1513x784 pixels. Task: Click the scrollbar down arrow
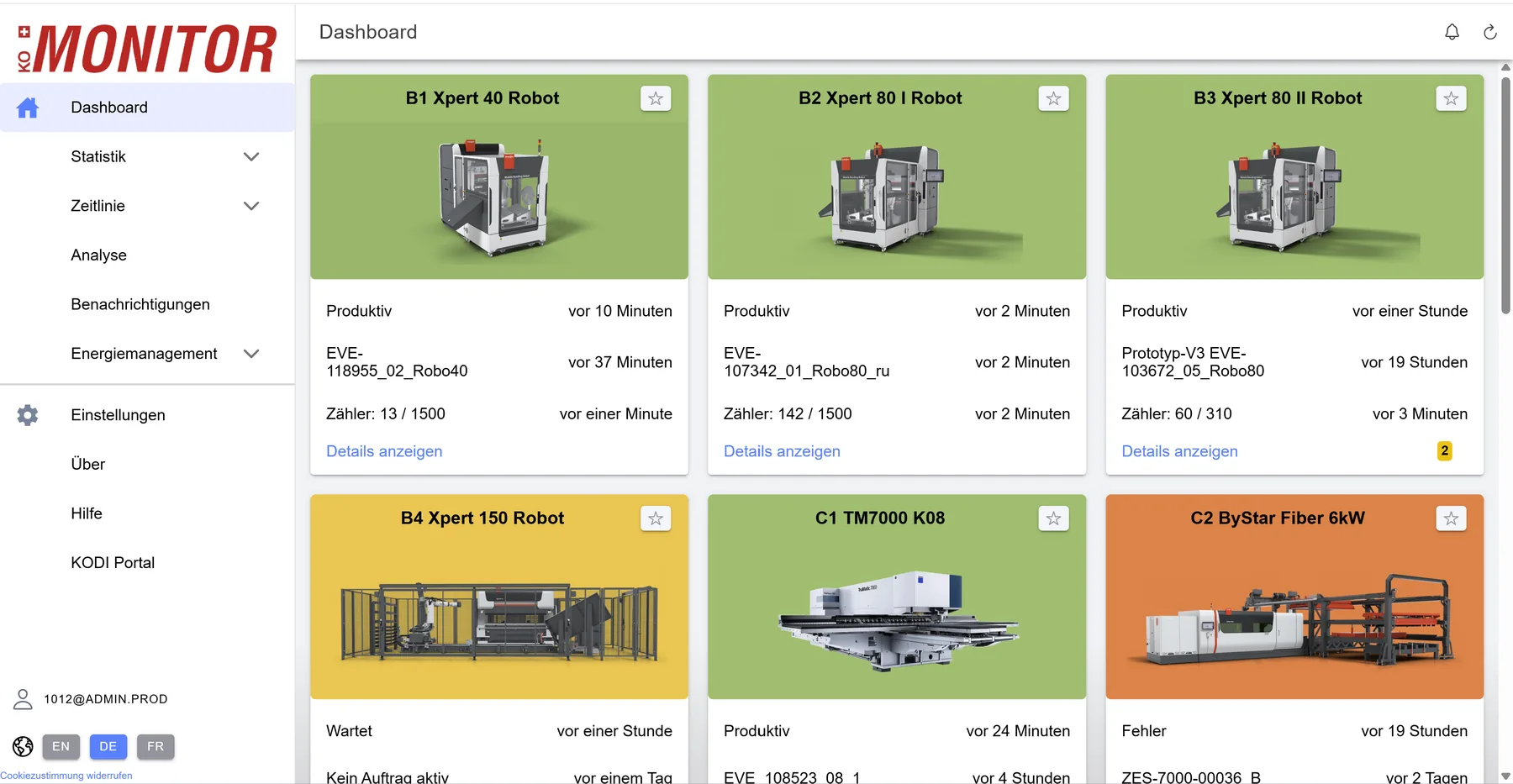(x=1505, y=776)
